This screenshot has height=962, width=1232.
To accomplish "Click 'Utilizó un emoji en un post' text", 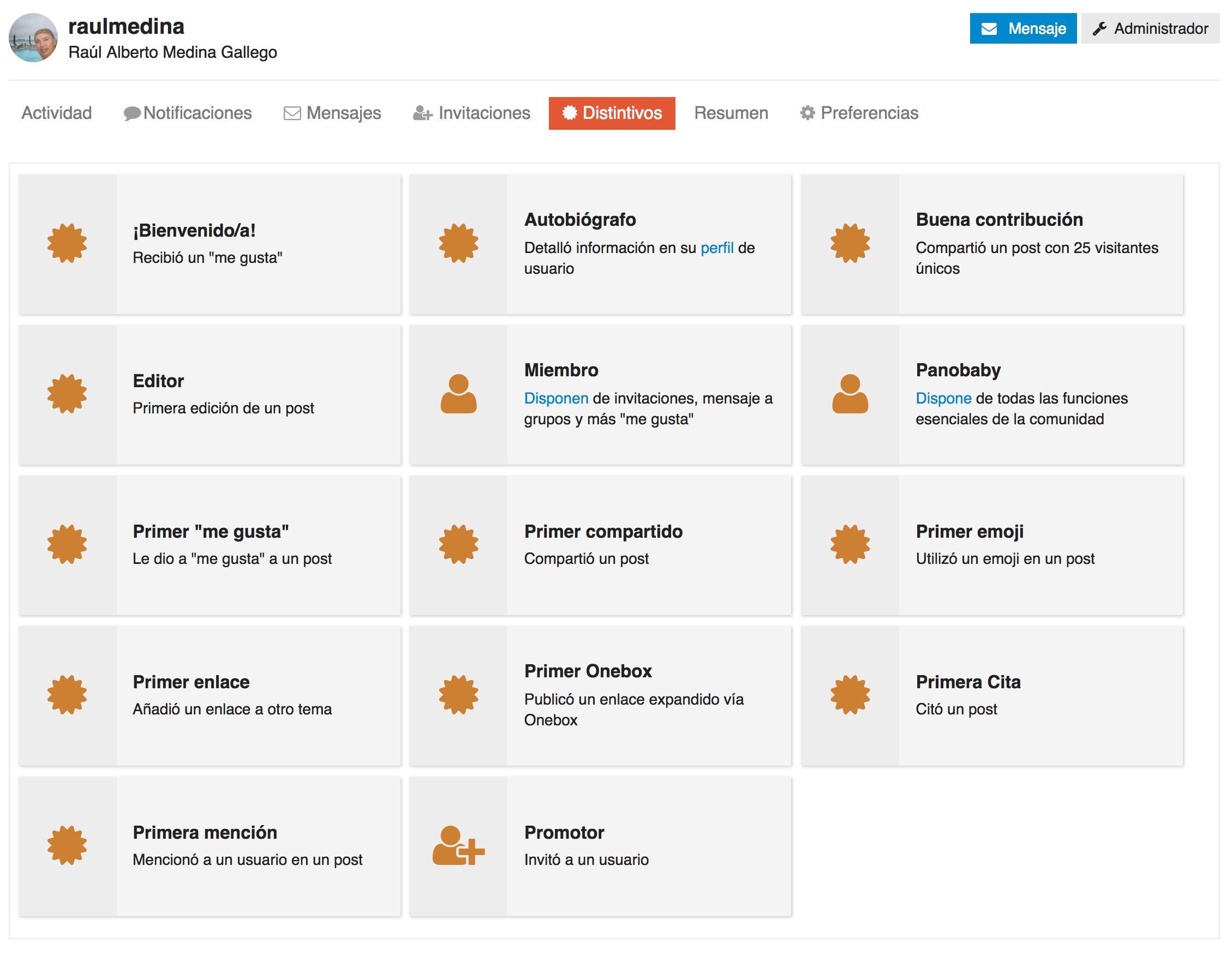I will click(x=1005, y=558).
